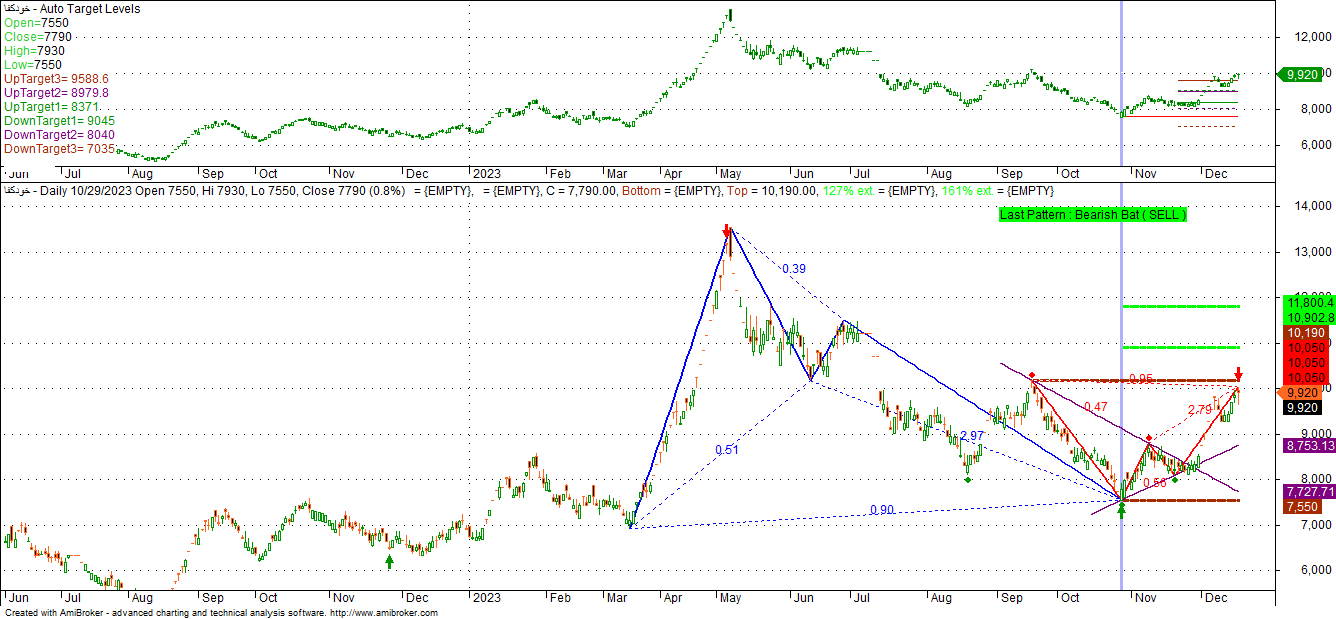Image resolution: width=1336 pixels, height=619 pixels.
Task: Click the 161% ext. readout
Action: point(966,190)
